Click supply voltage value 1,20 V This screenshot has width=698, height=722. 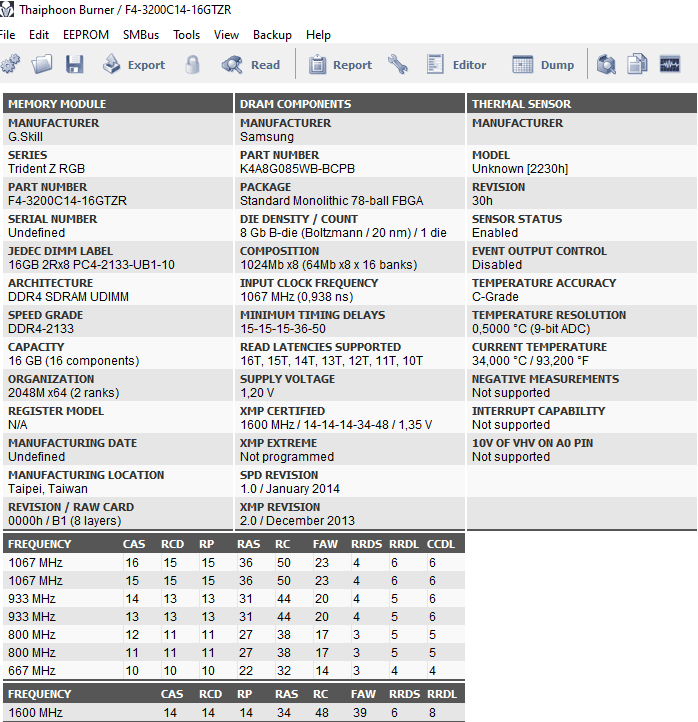[x=257, y=393]
